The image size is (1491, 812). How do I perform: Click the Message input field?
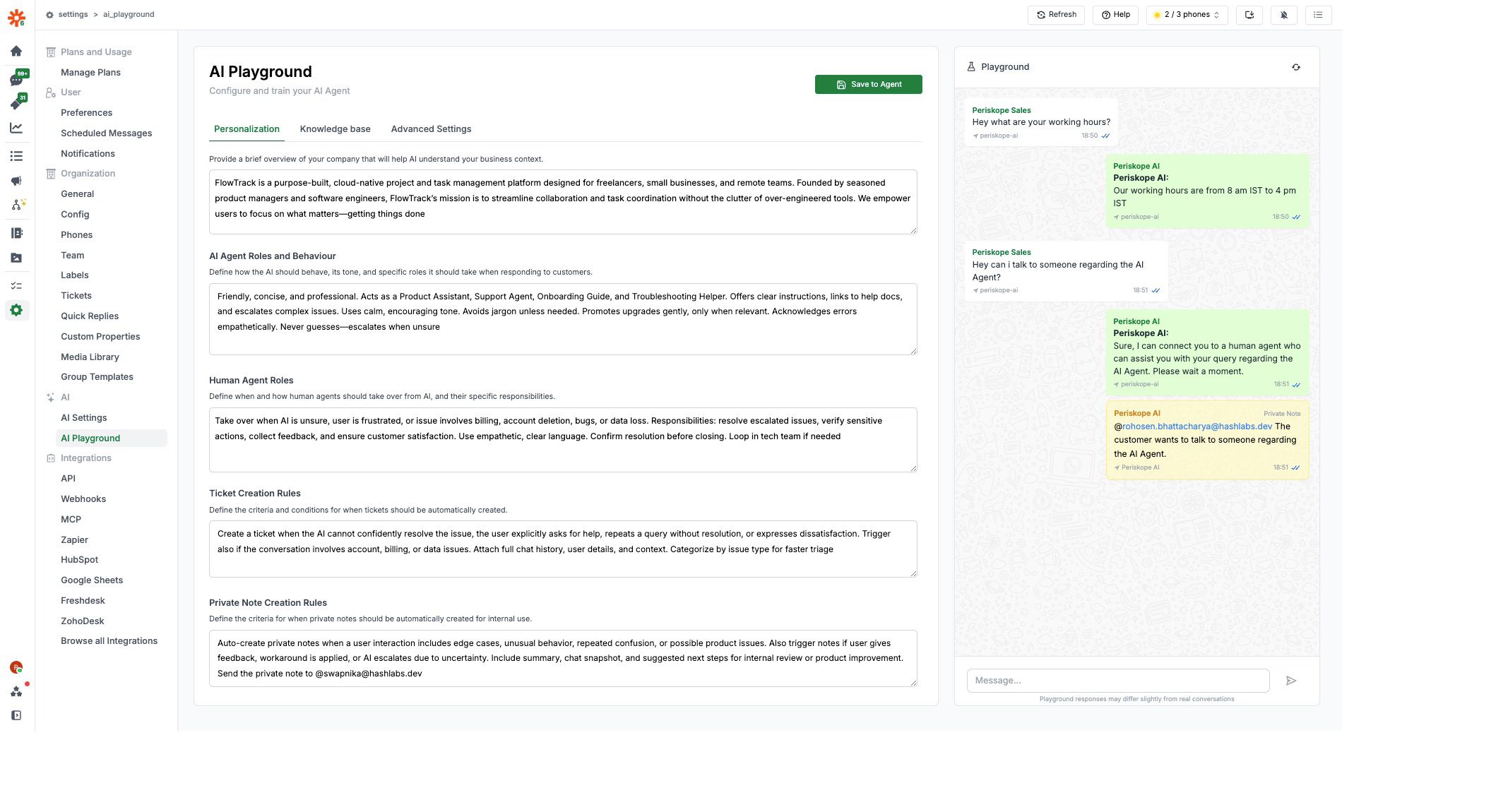pos(1117,681)
